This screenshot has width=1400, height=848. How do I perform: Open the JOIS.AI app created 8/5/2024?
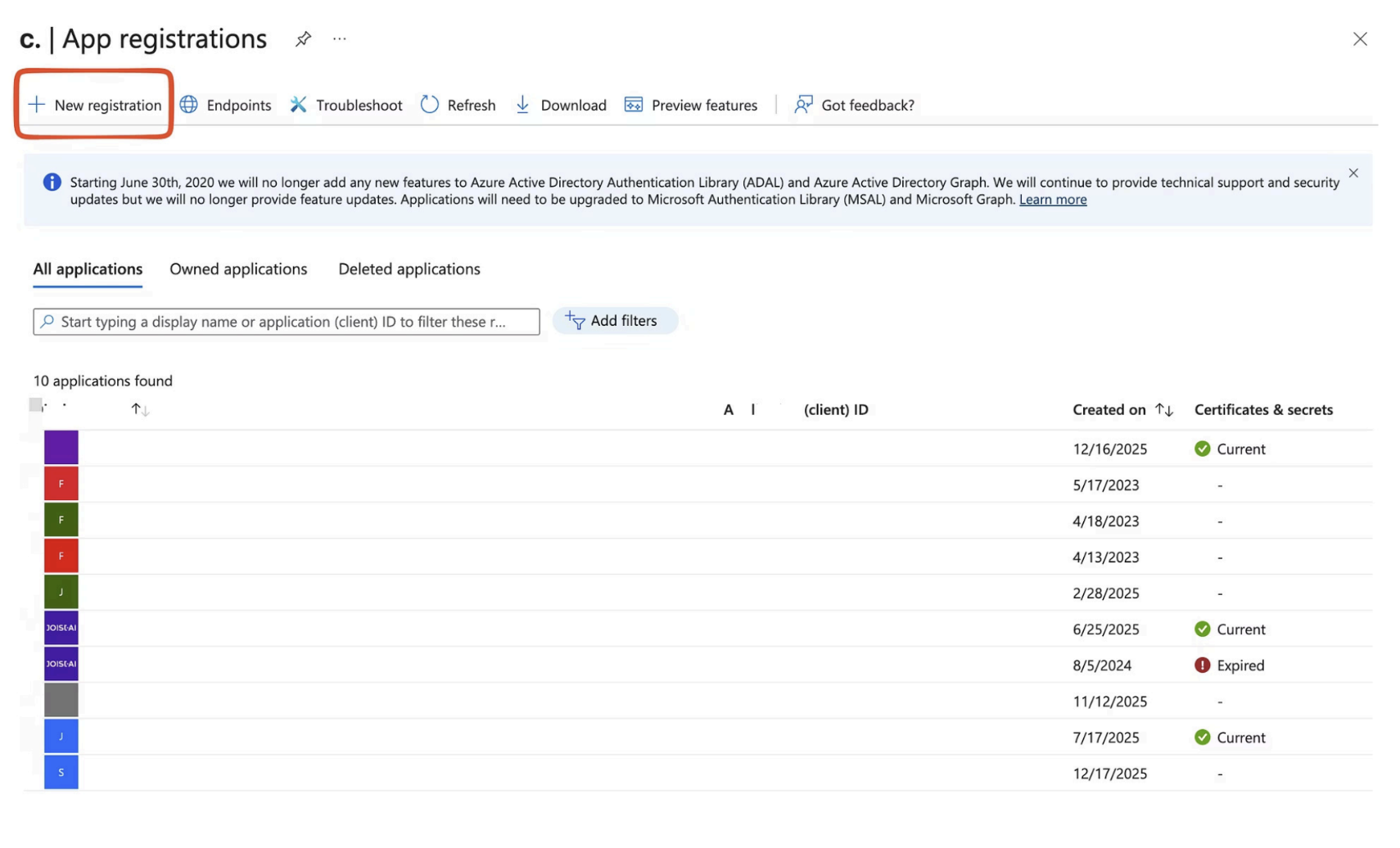tap(61, 664)
